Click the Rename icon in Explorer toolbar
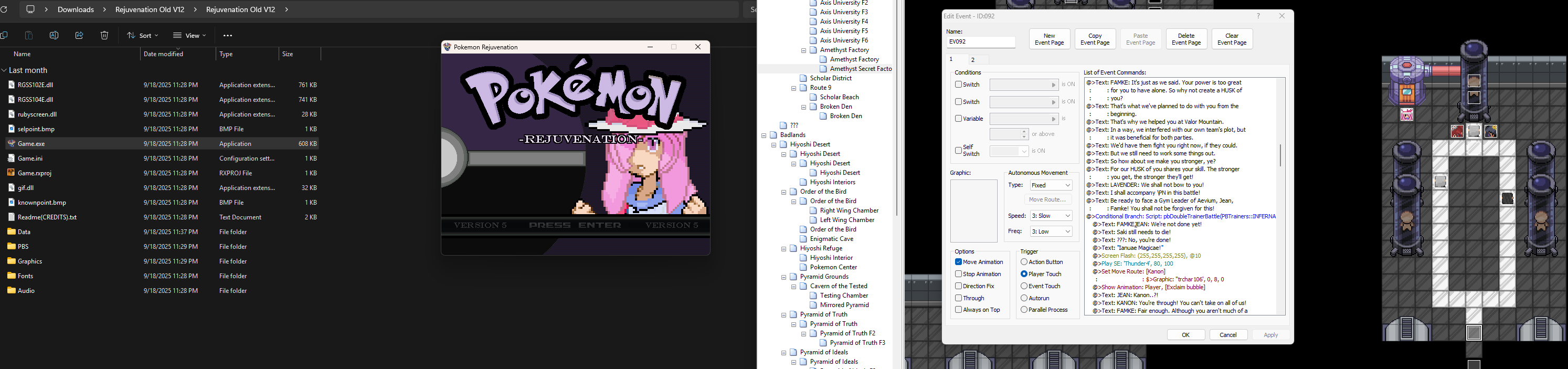Image resolution: width=1568 pixels, height=369 pixels. click(x=54, y=35)
